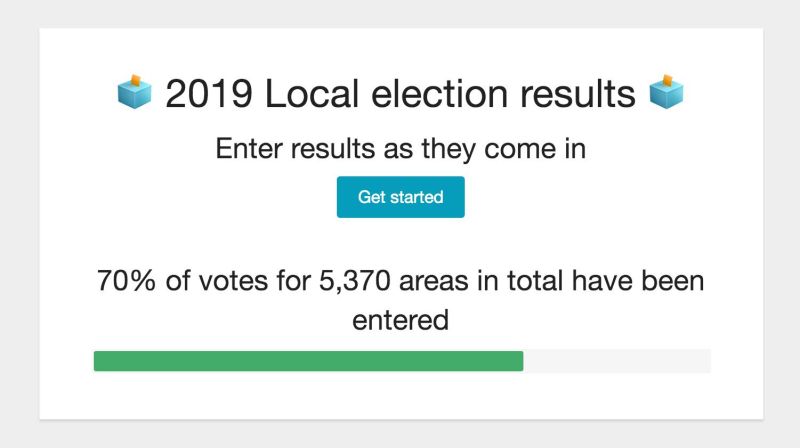Click the "2019 Local election results" heading

[x=400, y=94]
